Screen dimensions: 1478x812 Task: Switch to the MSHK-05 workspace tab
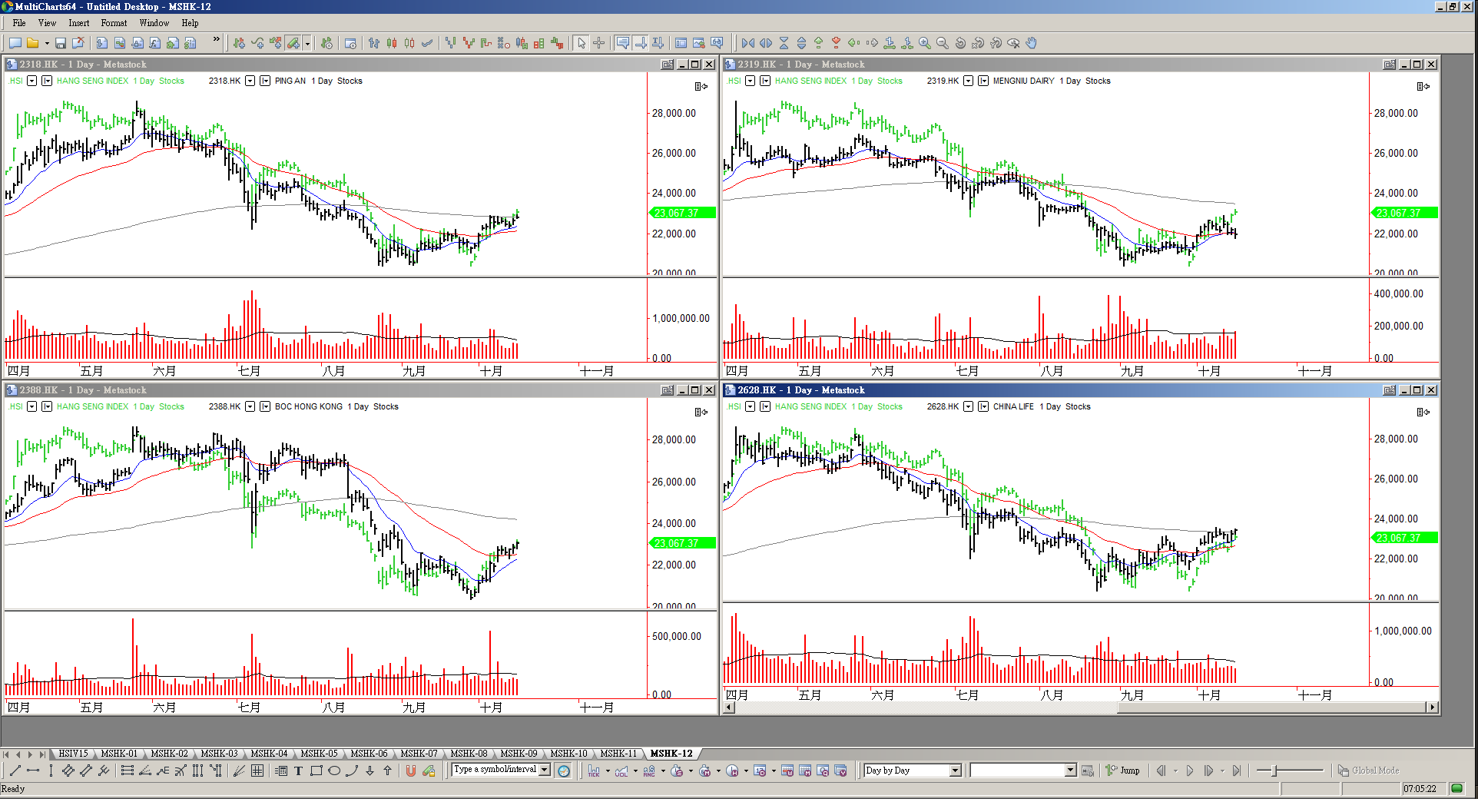click(319, 754)
